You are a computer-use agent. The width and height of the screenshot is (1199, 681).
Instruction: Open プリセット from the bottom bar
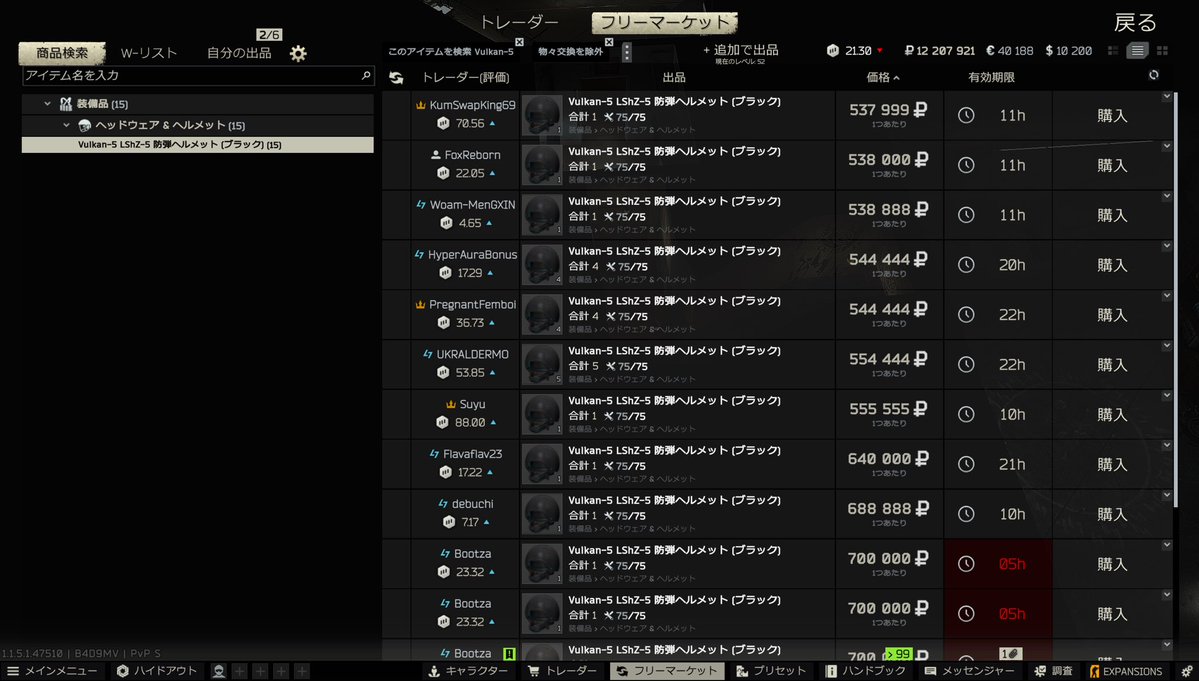pyautogui.click(x=771, y=671)
